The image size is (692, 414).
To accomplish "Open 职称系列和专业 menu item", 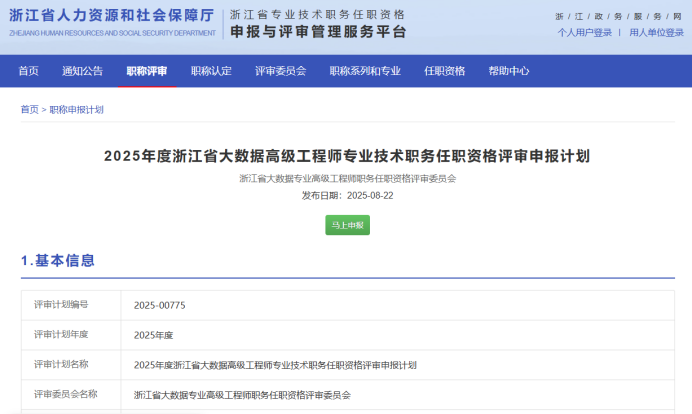I will (x=364, y=71).
